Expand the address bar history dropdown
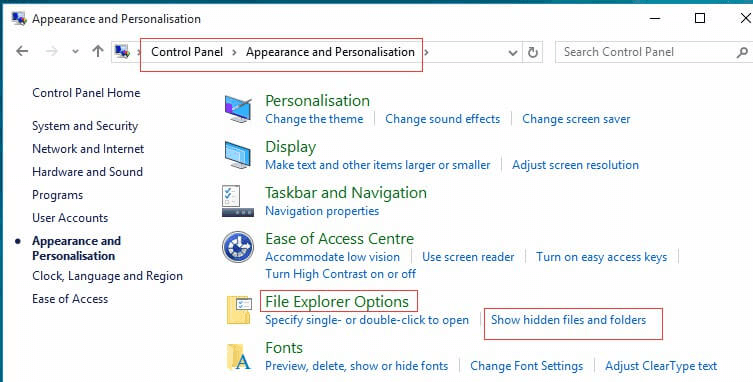The width and height of the screenshot is (753, 382). click(513, 52)
